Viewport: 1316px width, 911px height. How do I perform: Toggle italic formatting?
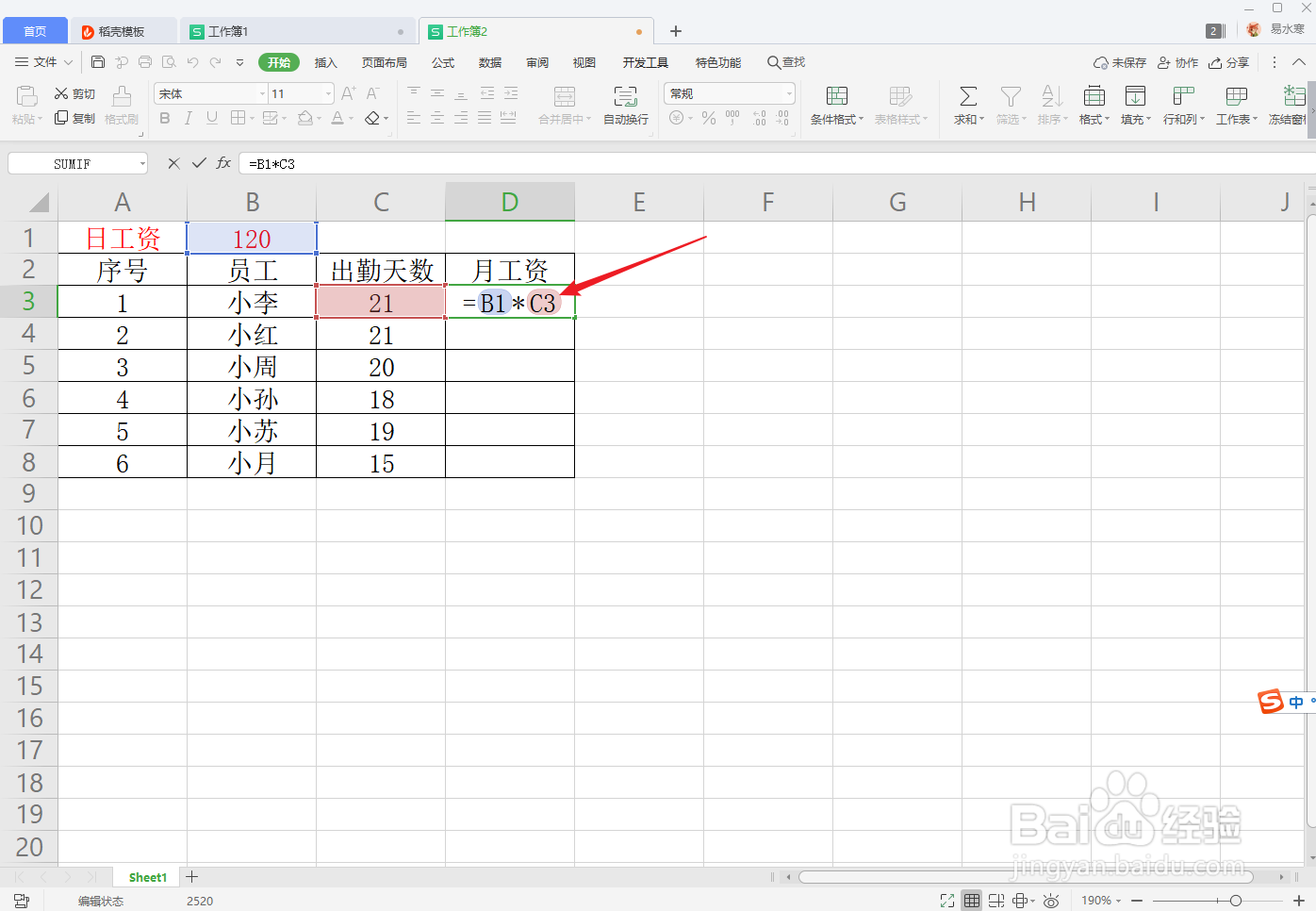tap(189, 118)
